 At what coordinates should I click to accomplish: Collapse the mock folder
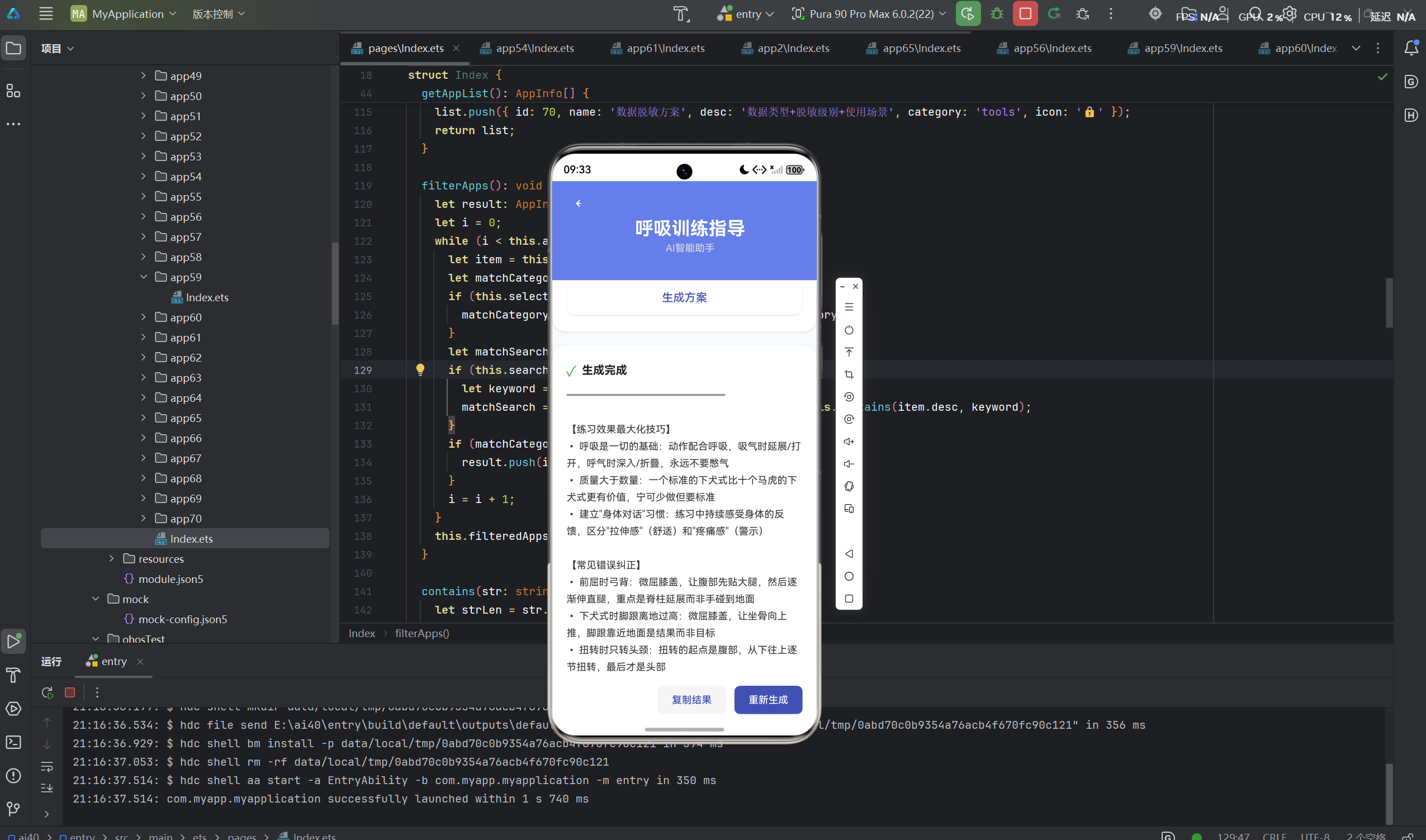click(96, 599)
